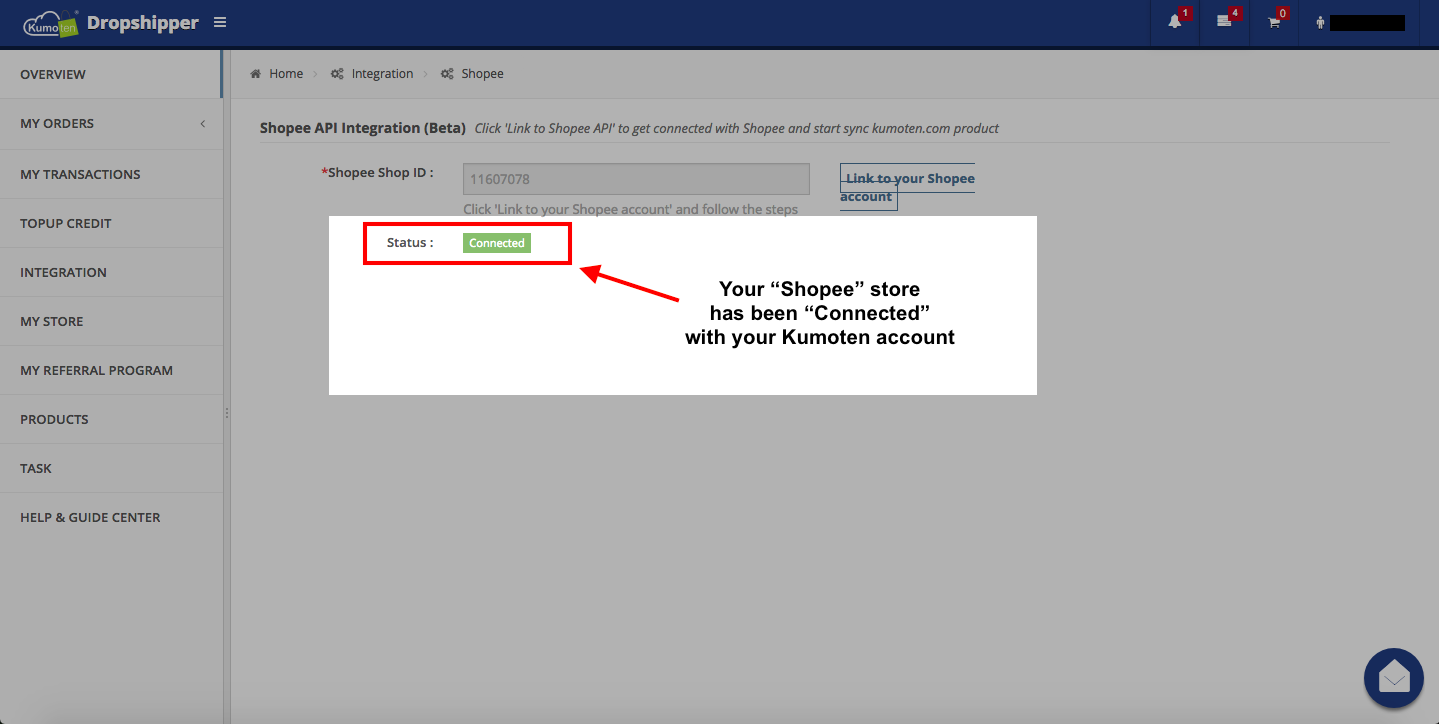Click the Shopee Shop ID input field
Image resolution: width=1439 pixels, height=724 pixels.
pos(636,179)
